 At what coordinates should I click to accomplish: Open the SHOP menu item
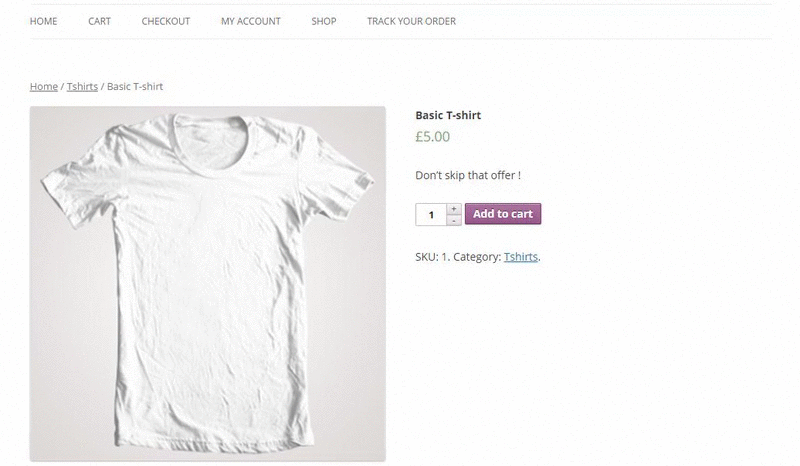point(323,21)
